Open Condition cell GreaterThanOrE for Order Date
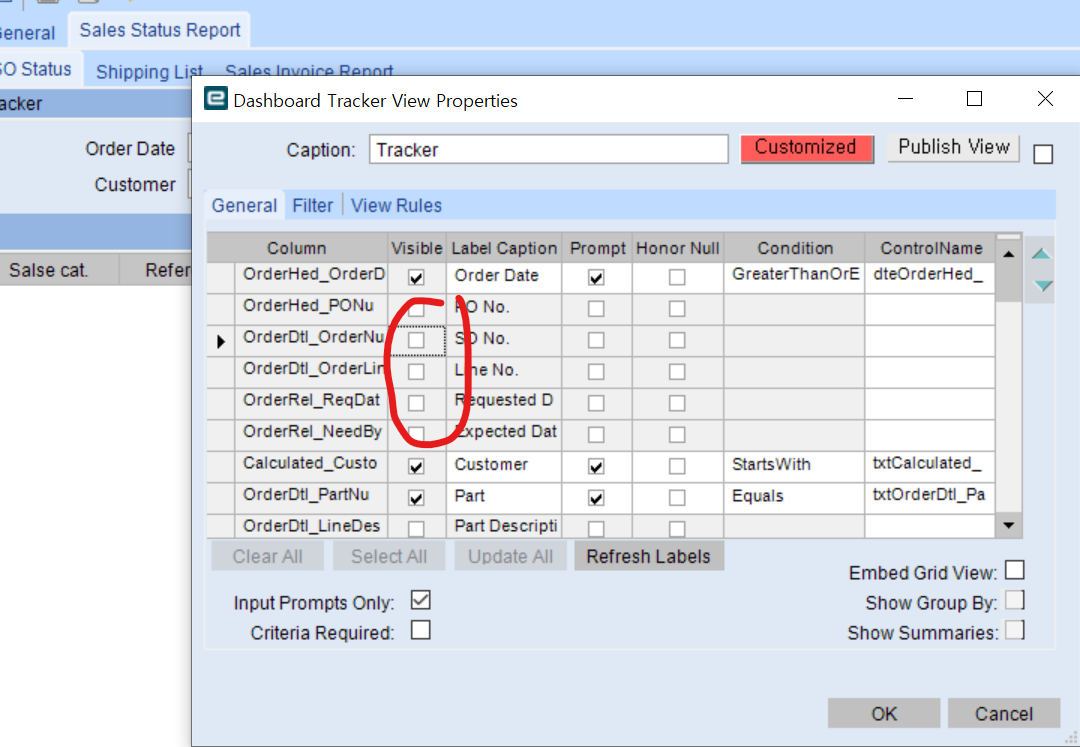The width and height of the screenshot is (1080, 747). coord(795,277)
